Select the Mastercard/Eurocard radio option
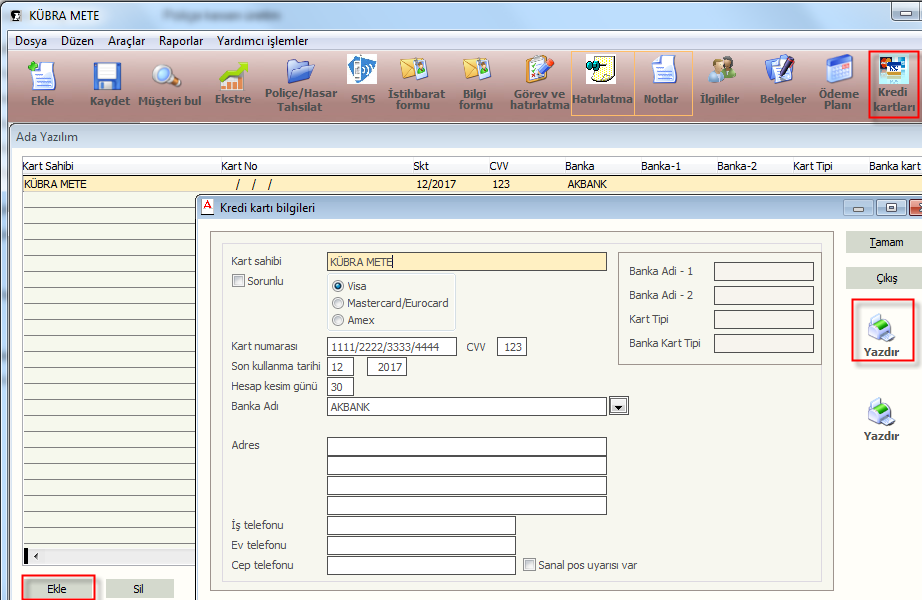This screenshot has width=922, height=600. pos(338,303)
